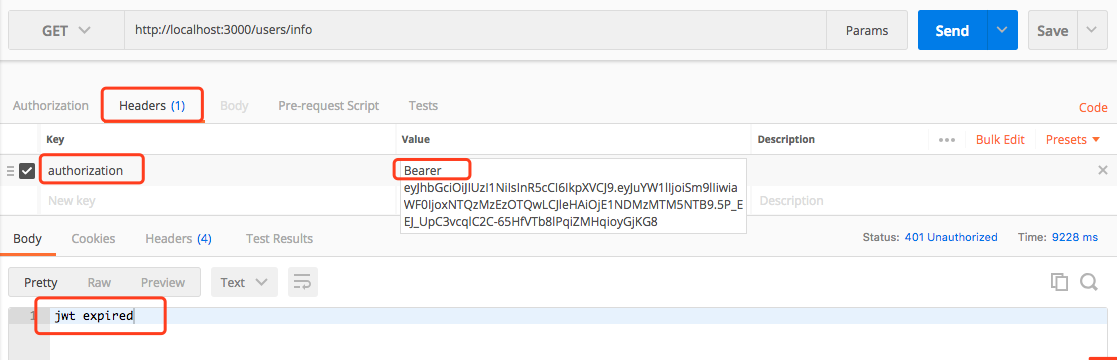Open the request Tests tab
The height and width of the screenshot is (360, 1117).
[x=423, y=106]
